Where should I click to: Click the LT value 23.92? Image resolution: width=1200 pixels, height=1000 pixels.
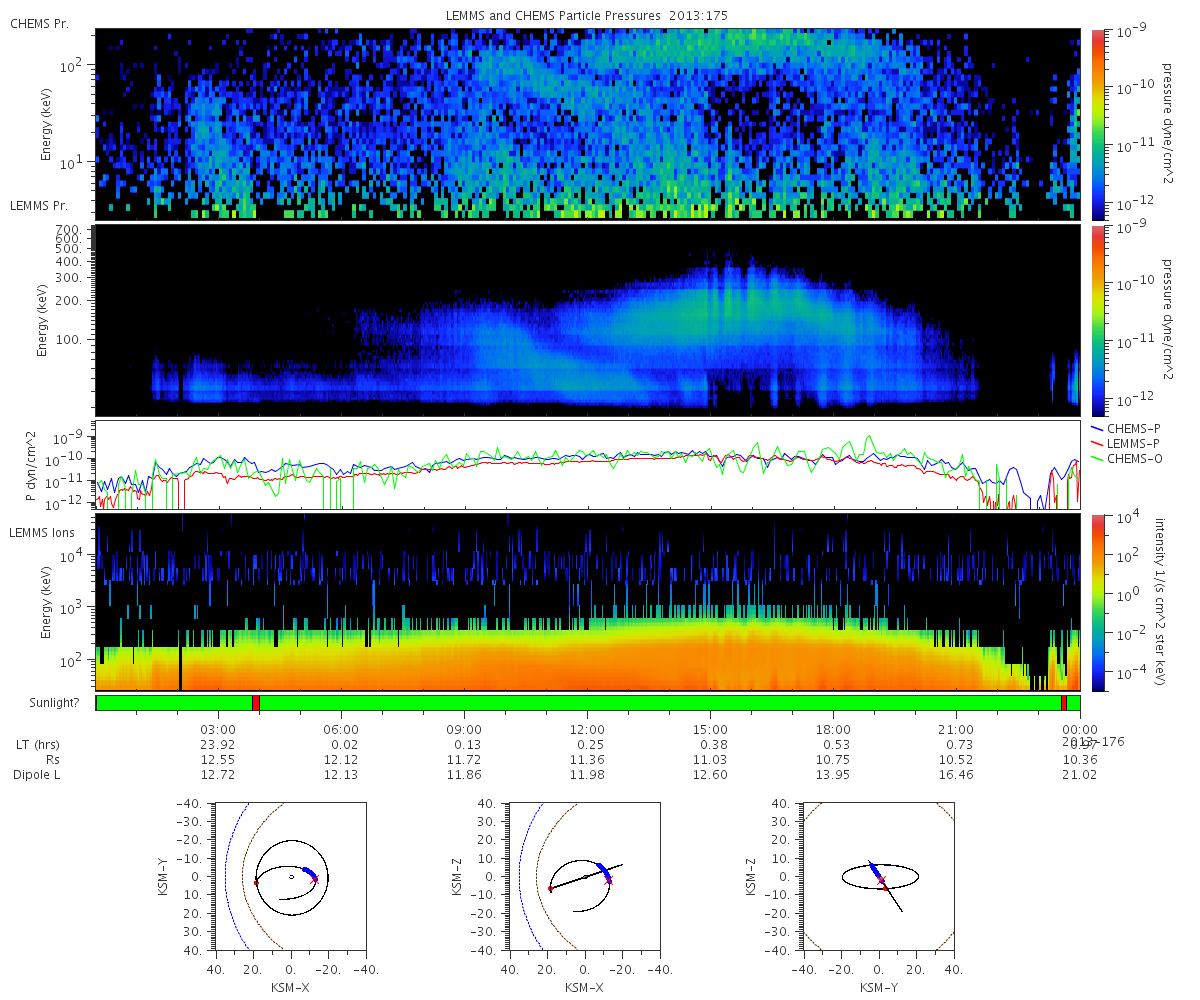point(218,745)
